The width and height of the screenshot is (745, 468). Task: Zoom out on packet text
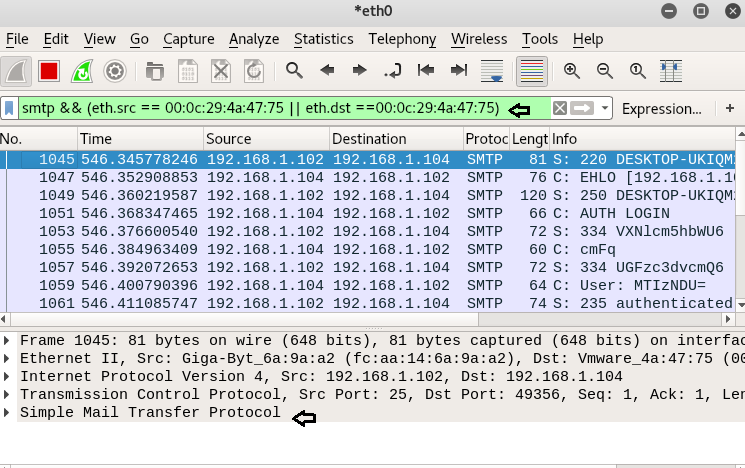[x=605, y=71]
